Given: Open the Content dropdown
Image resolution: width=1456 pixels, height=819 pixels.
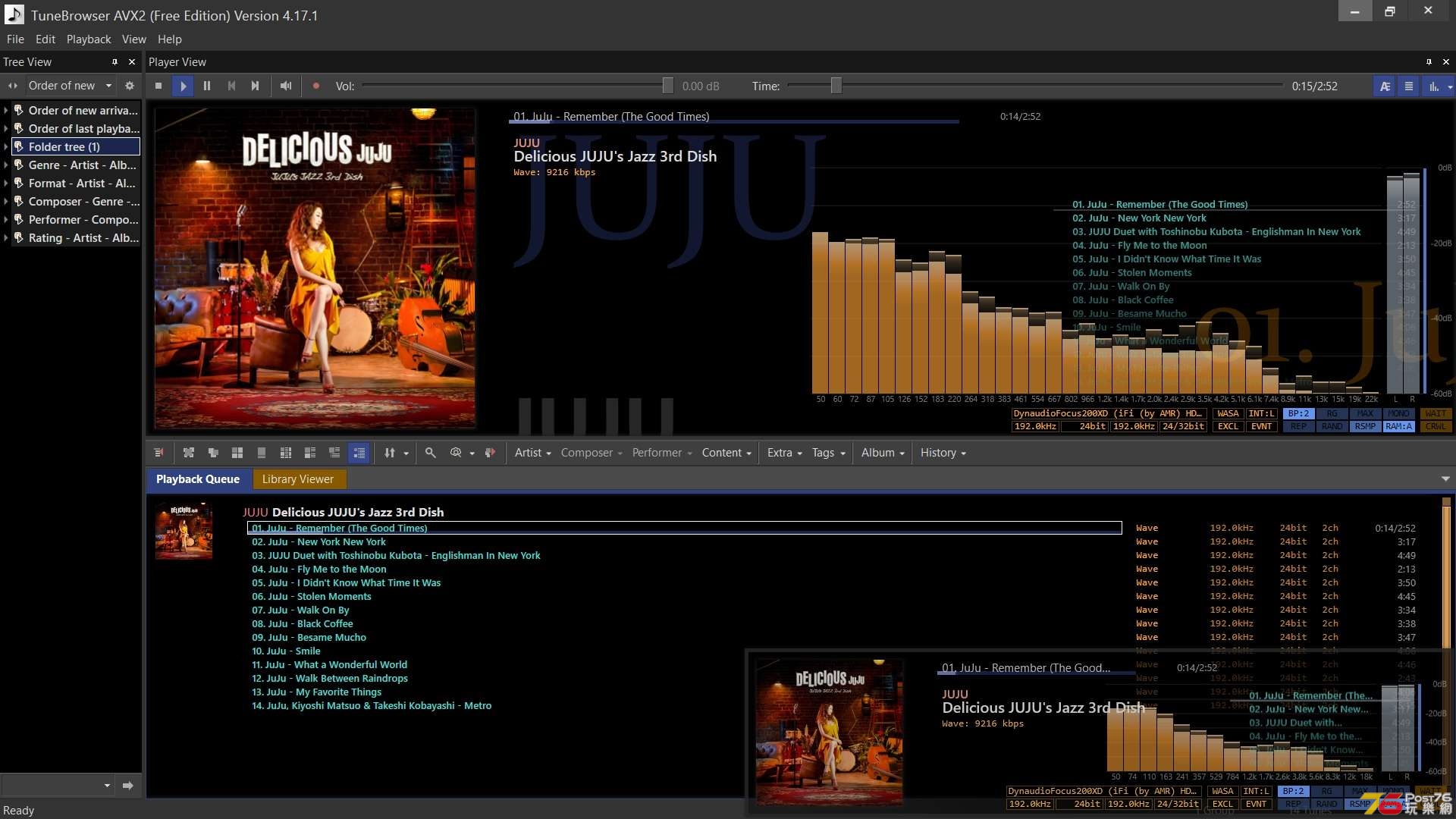Looking at the screenshot, I should (x=726, y=453).
